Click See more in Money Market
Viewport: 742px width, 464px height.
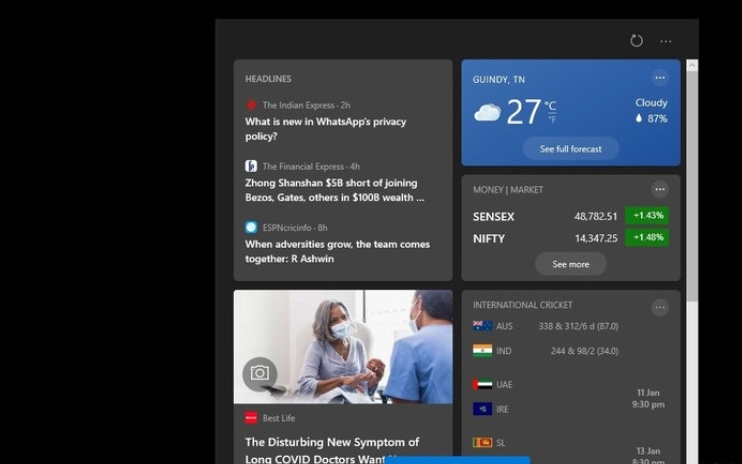click(571, 264)
